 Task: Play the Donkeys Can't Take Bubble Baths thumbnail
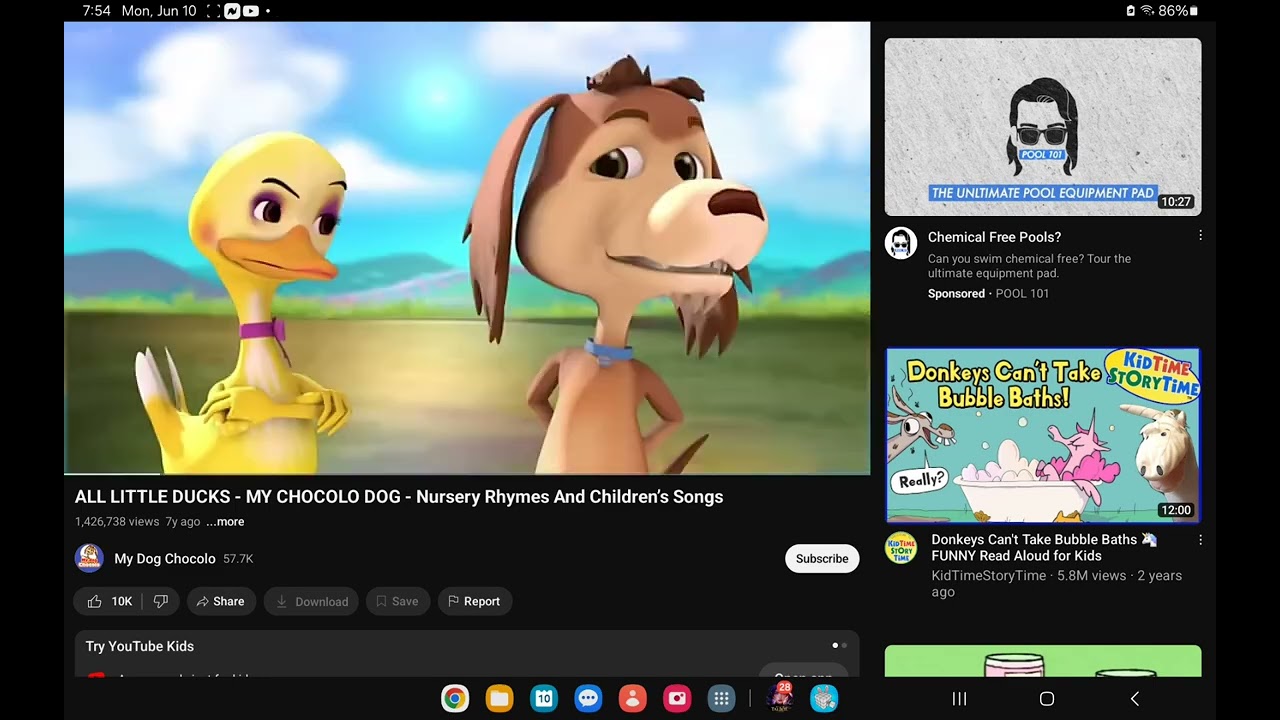pyautogui.click(x=1043, y=435)
